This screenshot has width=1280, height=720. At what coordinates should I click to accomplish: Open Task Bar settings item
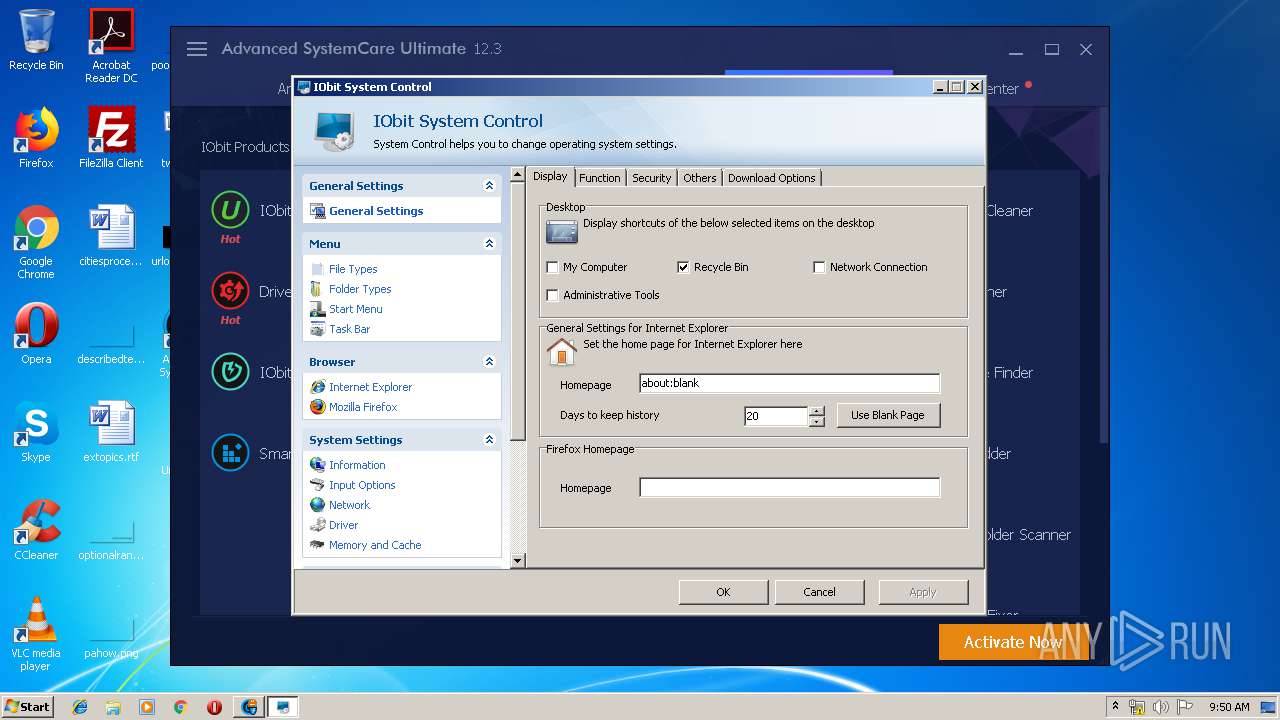[349, 329]
